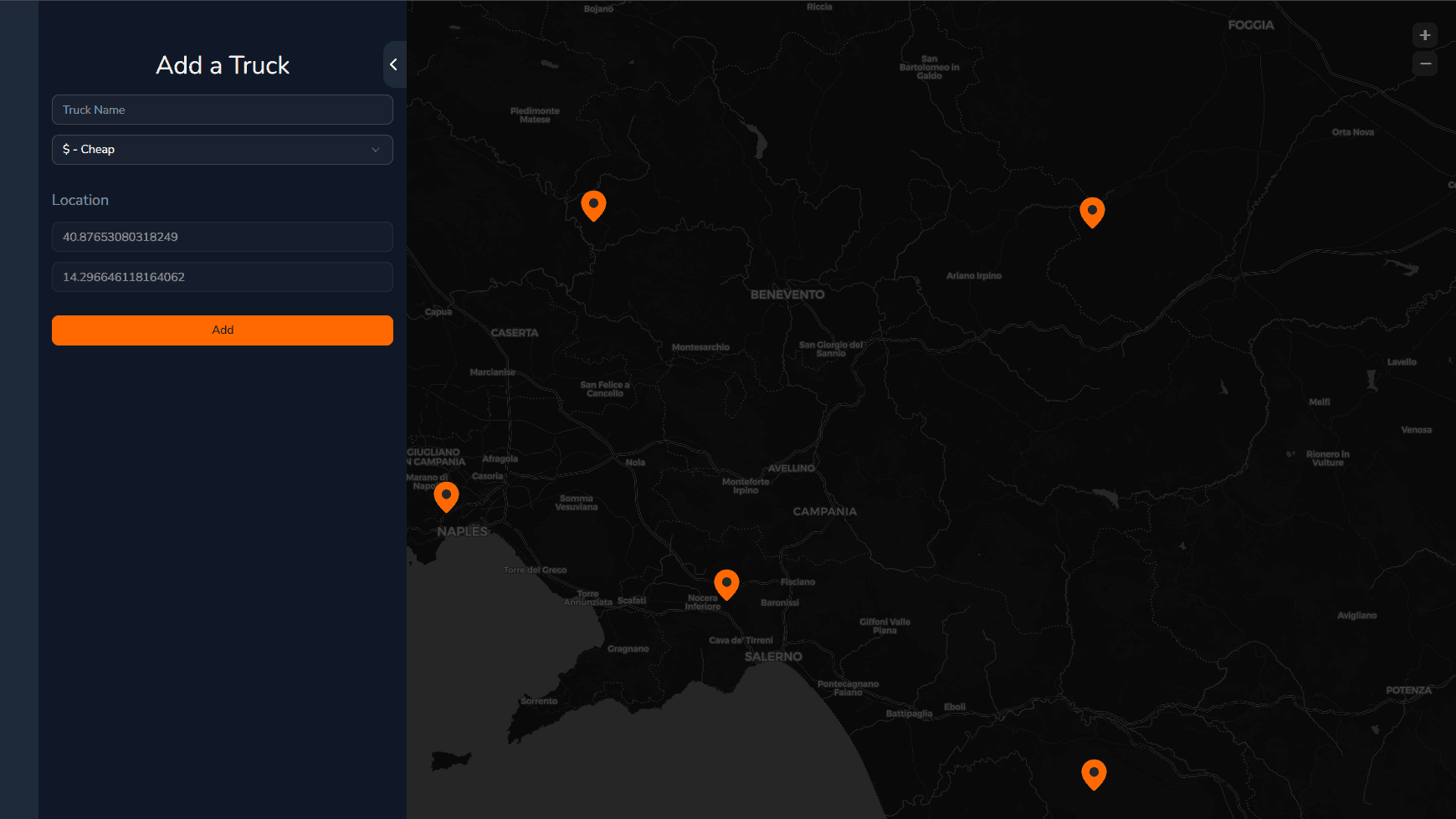This screenshot has height=819, width=1456.
Task: Click the SALERNO city label
Action: [773, 657]
